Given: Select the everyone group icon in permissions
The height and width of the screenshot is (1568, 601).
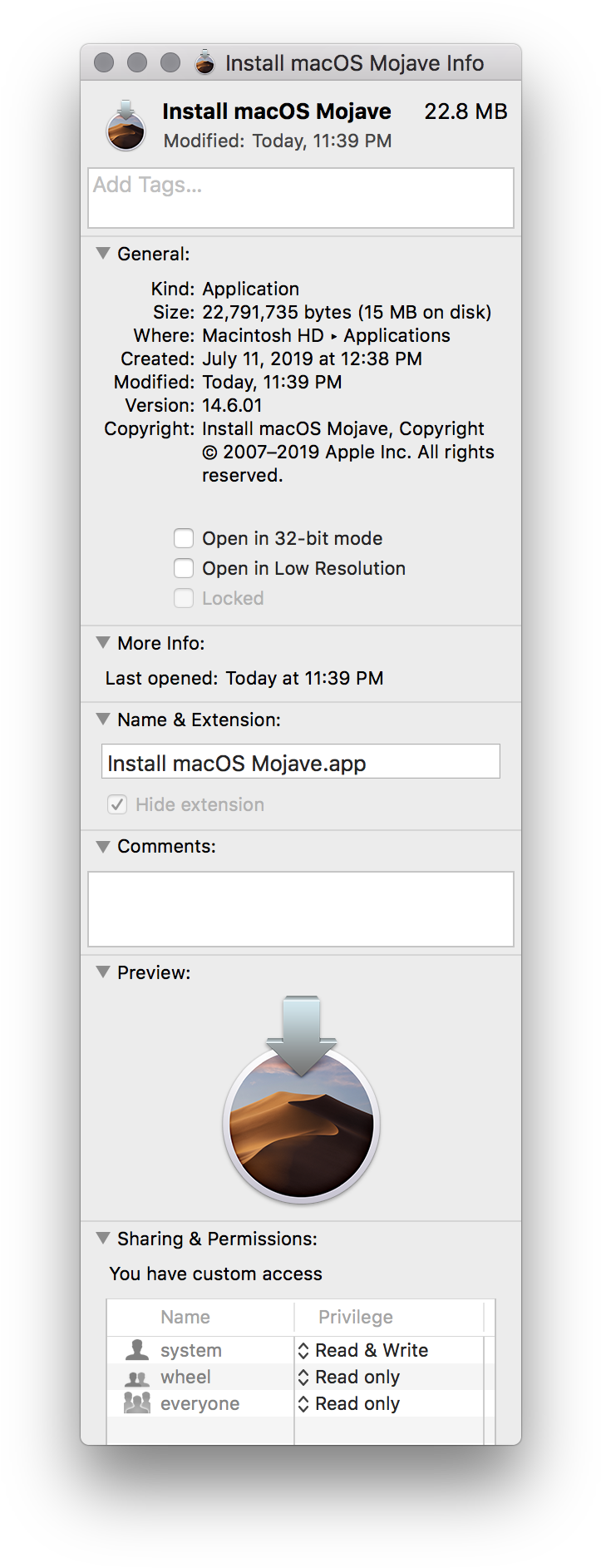Looking at the screenshot, I should tap(136, 1403).
